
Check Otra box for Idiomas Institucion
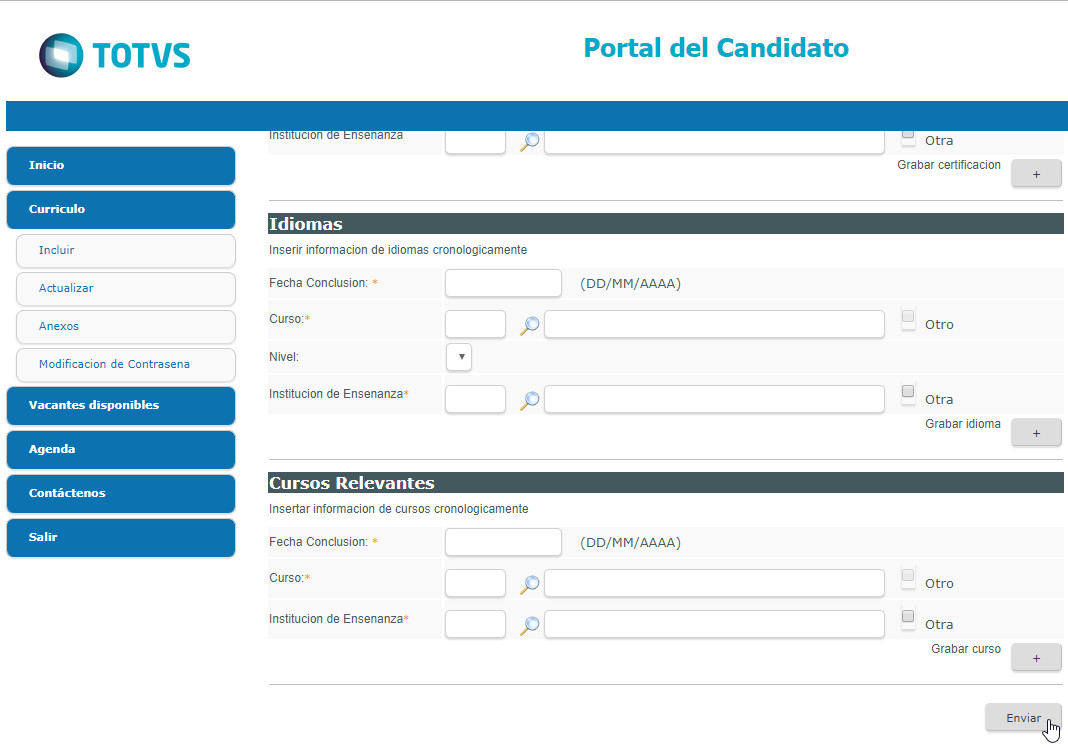[x=908, y=392]
